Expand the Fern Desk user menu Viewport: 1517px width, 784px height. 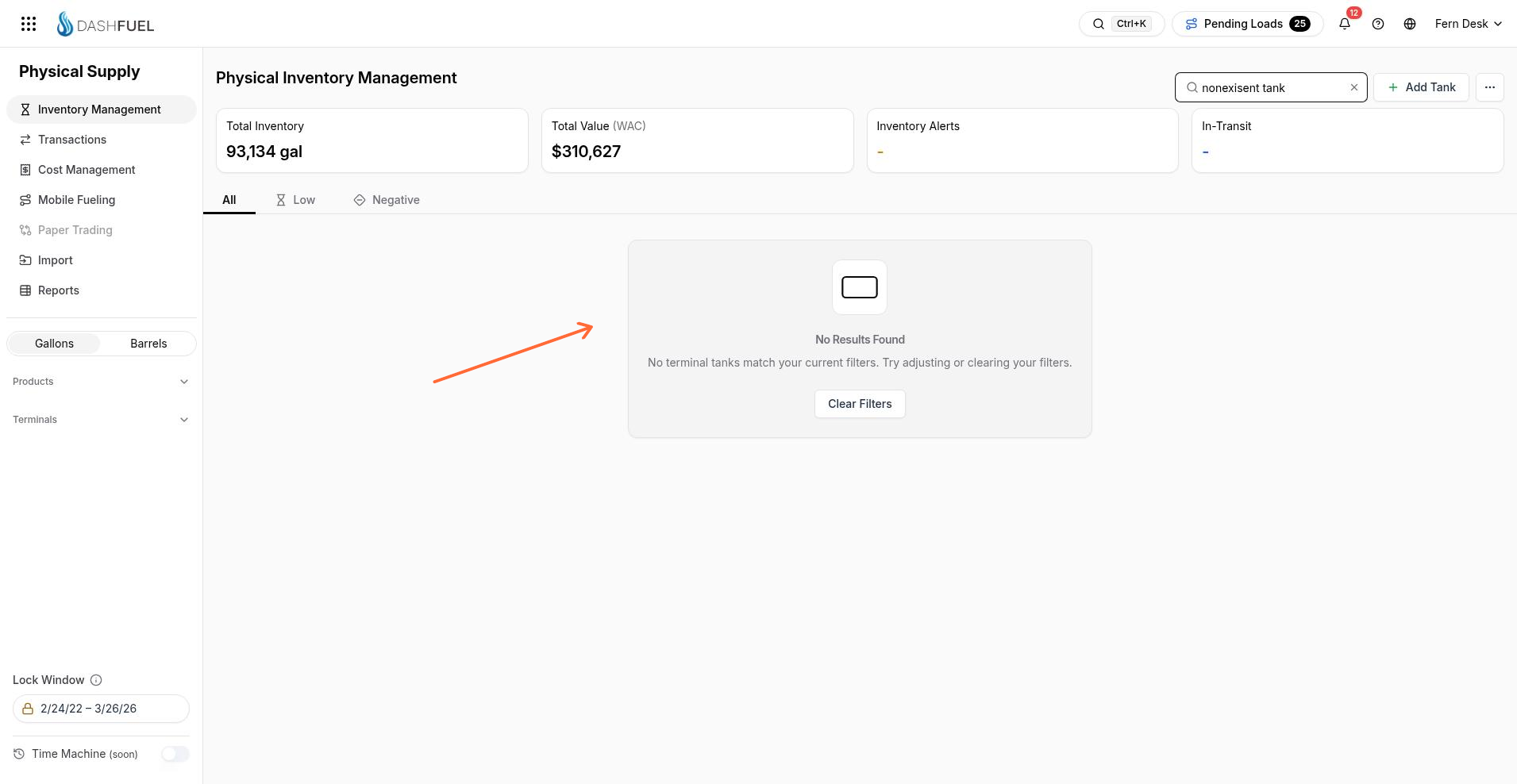[1468, 24]
